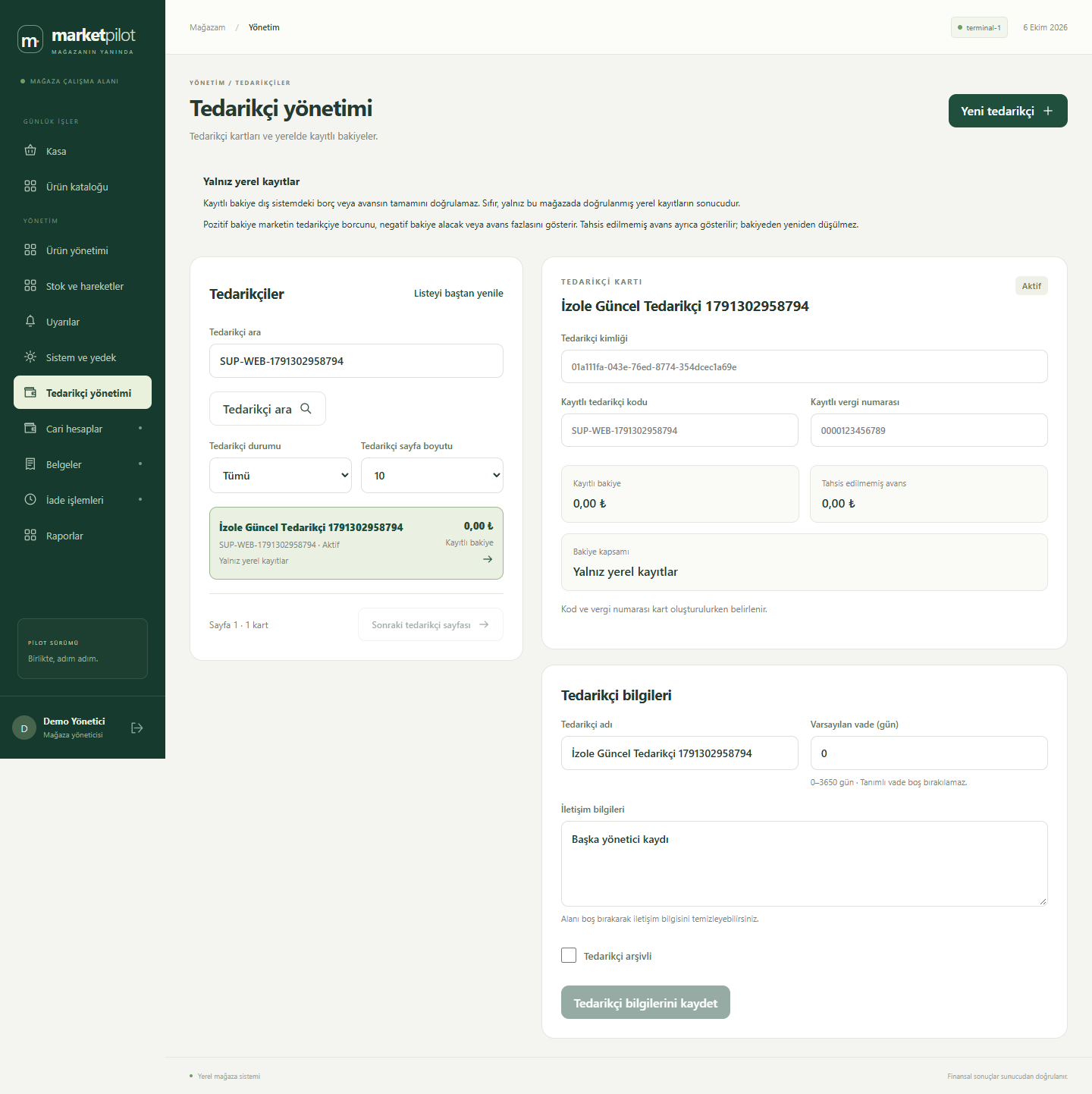Click the "Sayfa 1 · 1 kart" text
This screenshot has width=1092, height=1094.
(x=239, y=625)
